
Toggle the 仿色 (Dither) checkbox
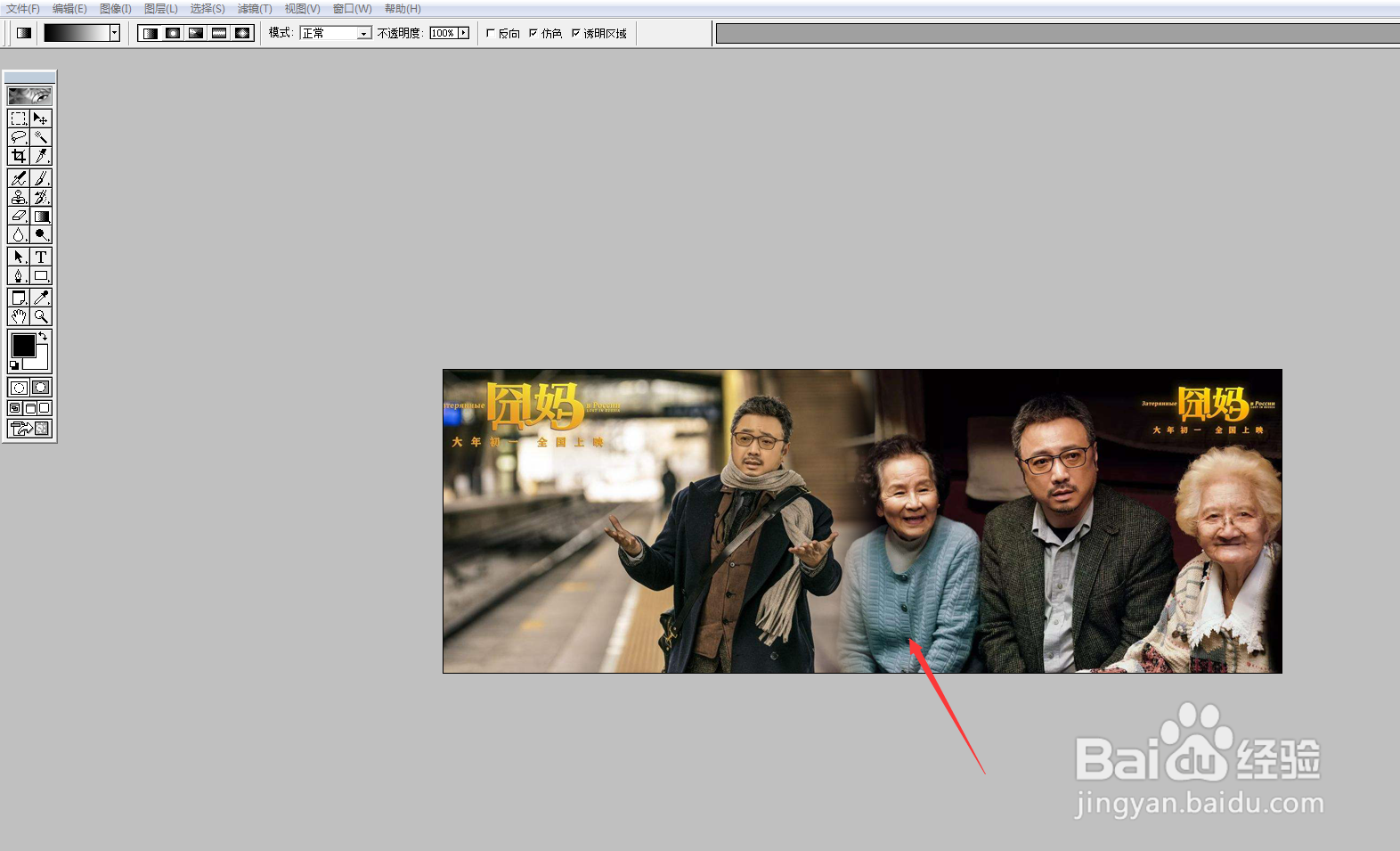(533, 33)
